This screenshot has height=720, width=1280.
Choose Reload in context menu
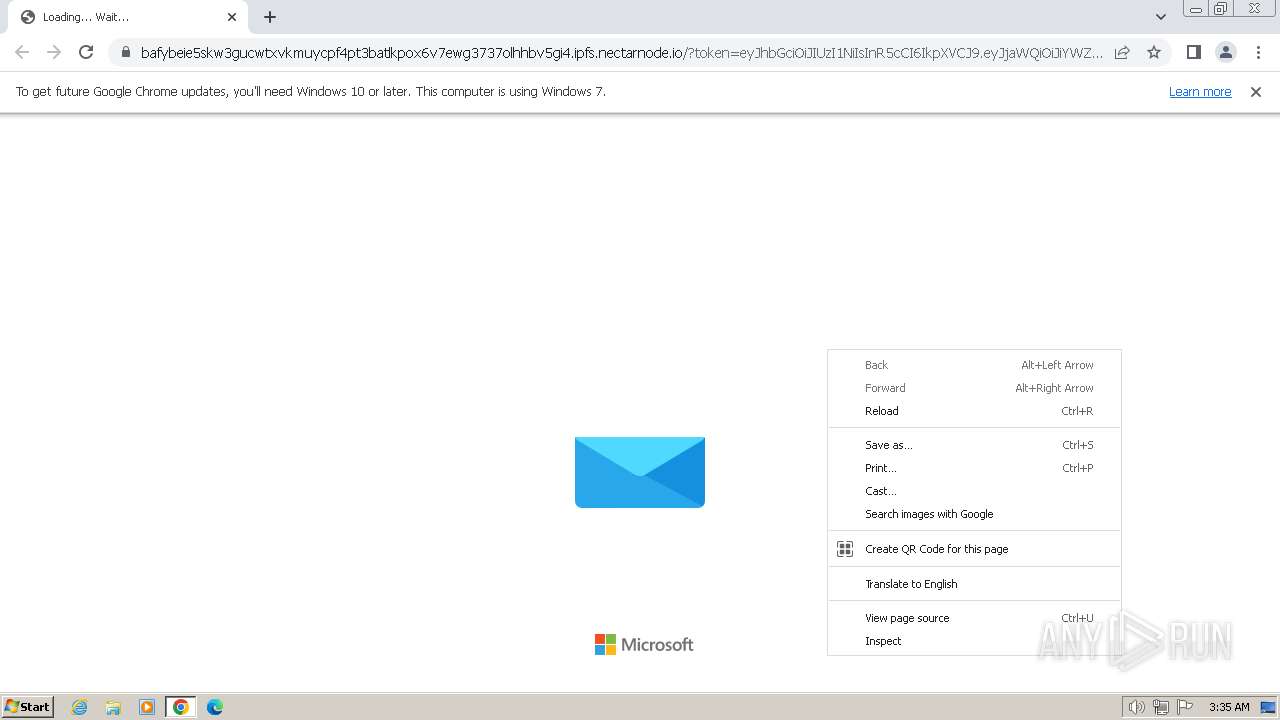click(974, 411)
